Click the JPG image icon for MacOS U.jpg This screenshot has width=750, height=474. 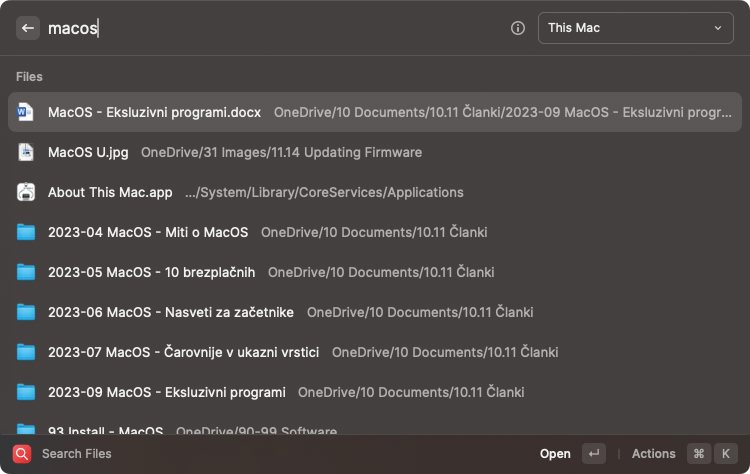coord(26,152)
